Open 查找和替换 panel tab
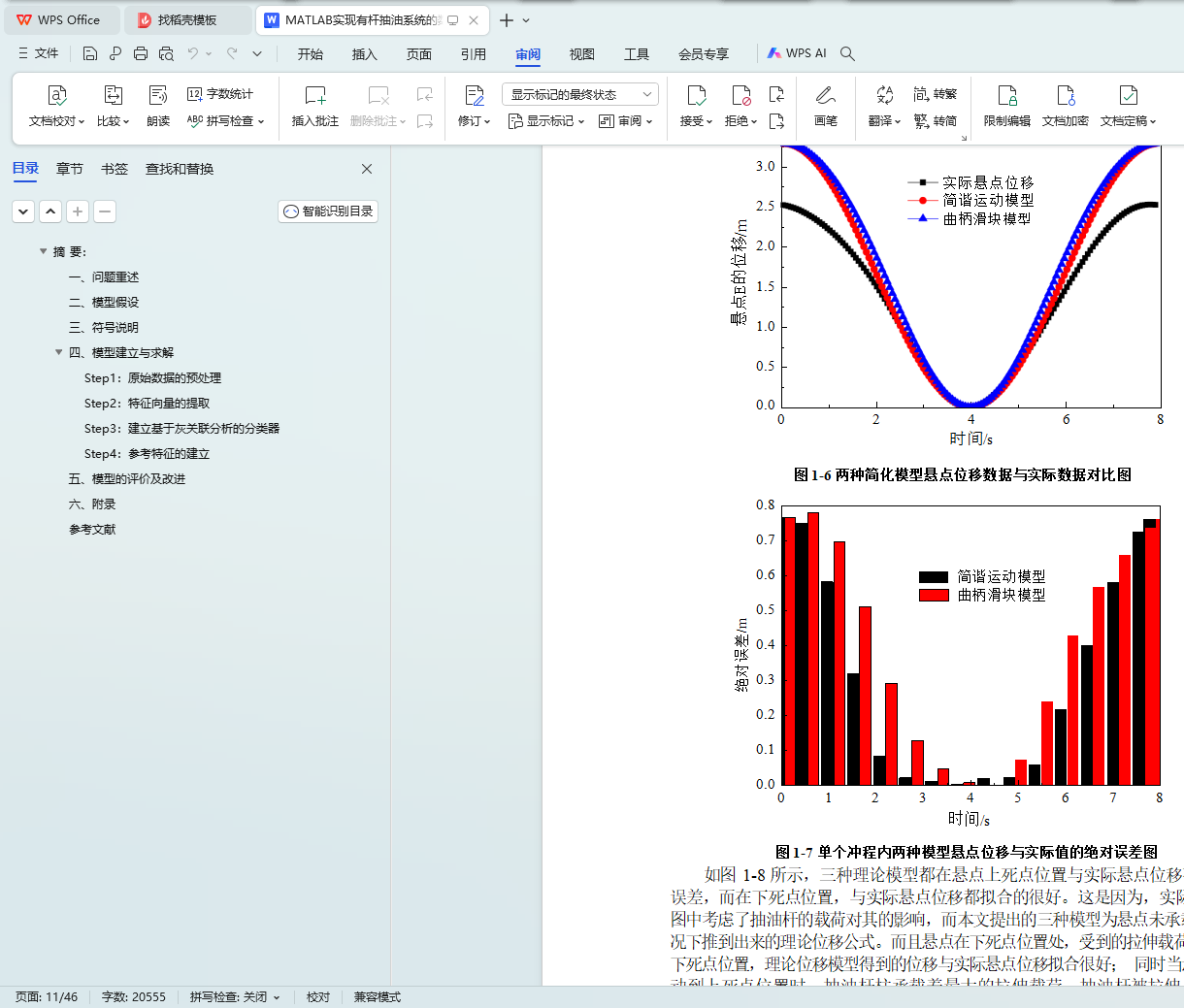Image resolution: width=1184 pixels, height=1008 pixels. [180, 169]
